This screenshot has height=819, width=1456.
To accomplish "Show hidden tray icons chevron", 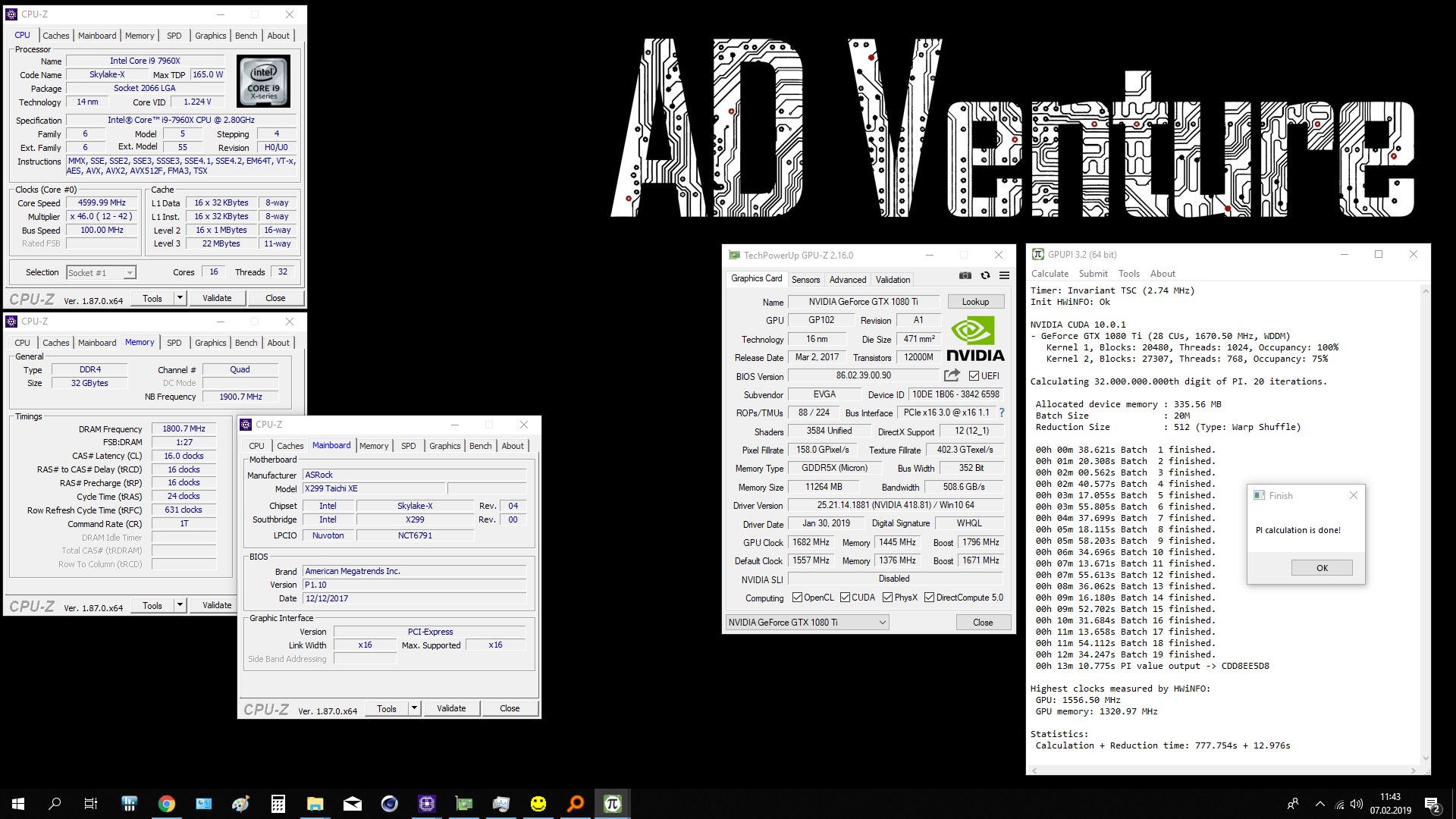I will [1320, 804].
